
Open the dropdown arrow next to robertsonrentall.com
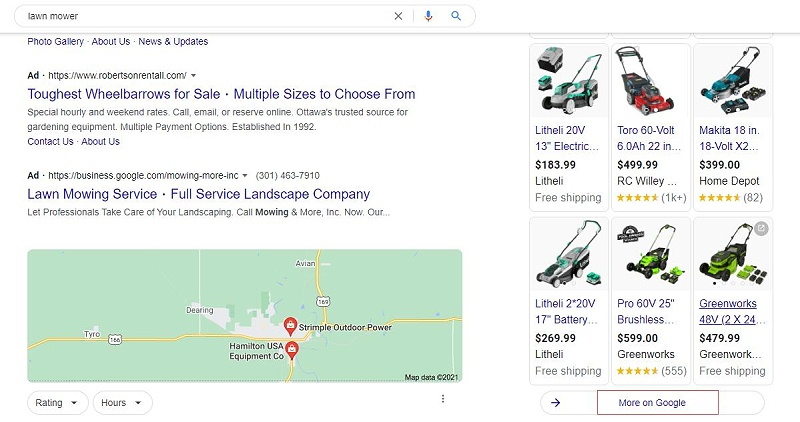click(x=193, y=76)
